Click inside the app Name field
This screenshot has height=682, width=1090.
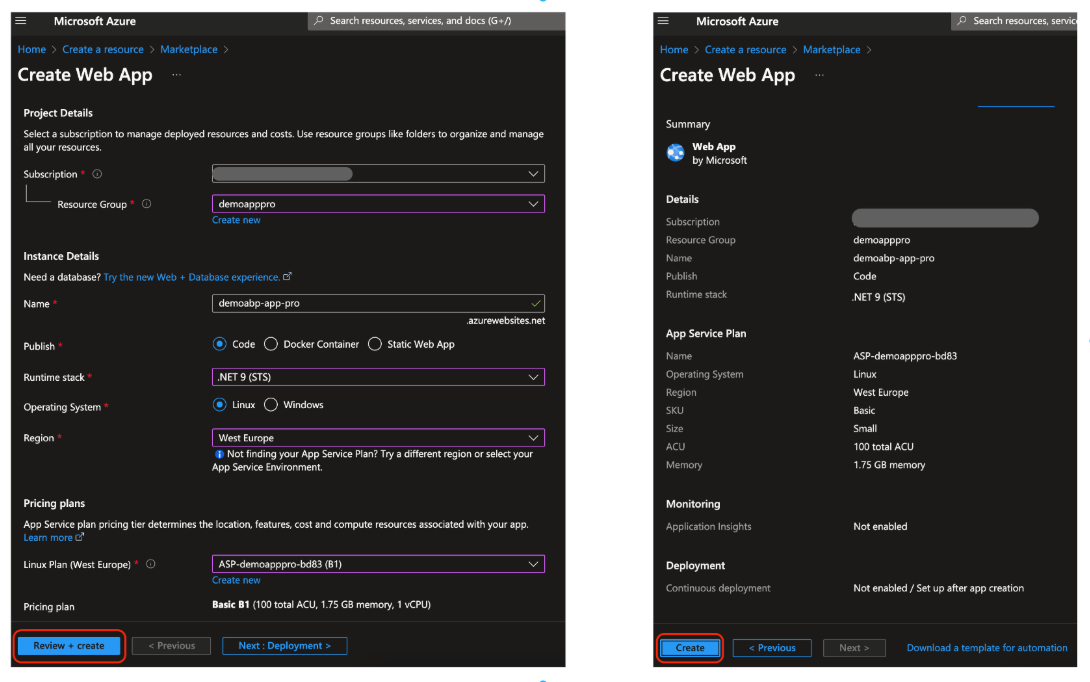(x=378, y=302)
